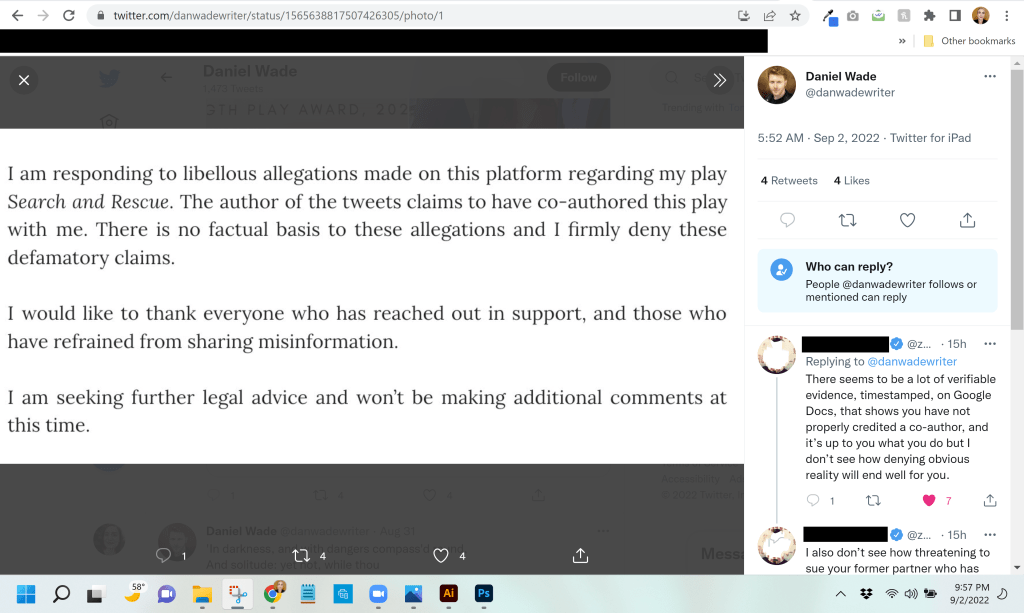
Task: Open more options on the first reply
Action: coord(990,344)
